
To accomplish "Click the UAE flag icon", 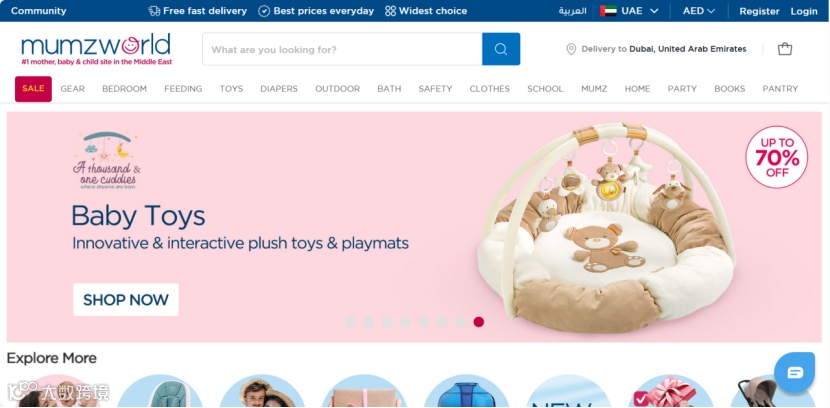I will tap(608, 11).
